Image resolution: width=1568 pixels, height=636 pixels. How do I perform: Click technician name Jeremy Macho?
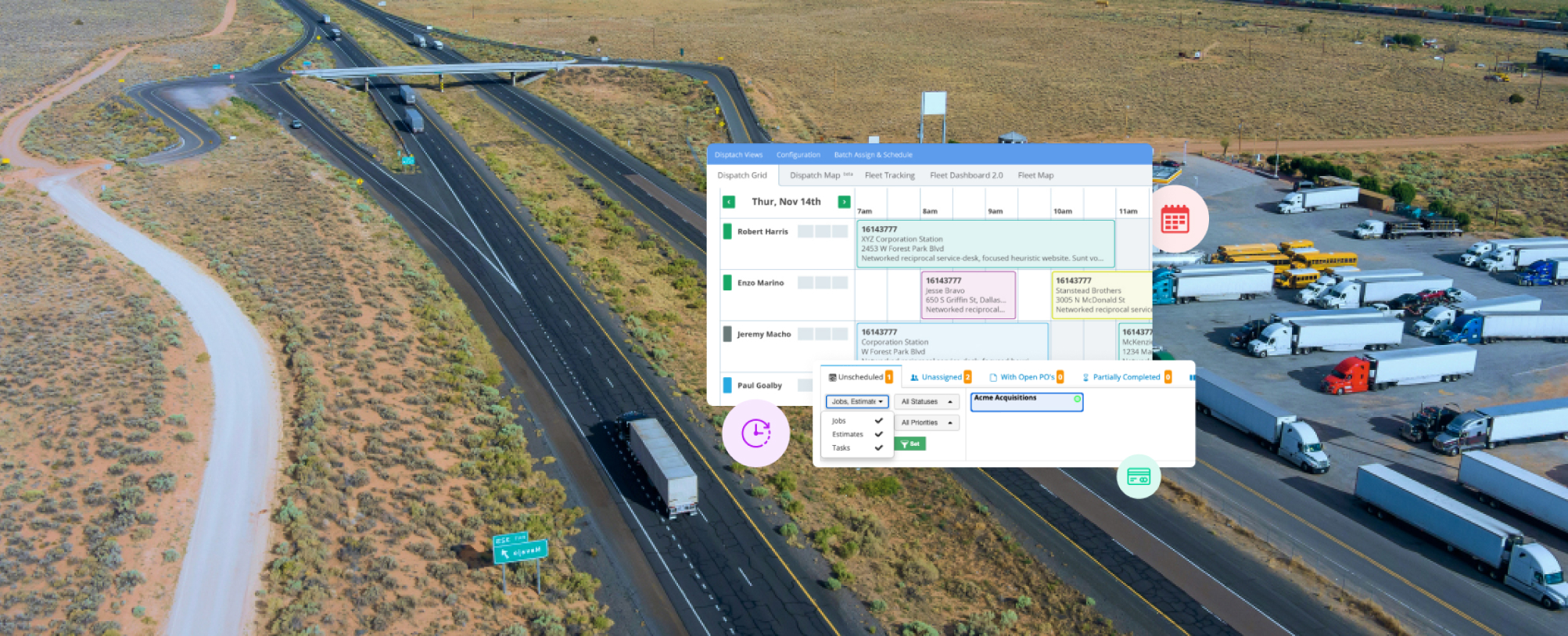[x=763, y=334]
